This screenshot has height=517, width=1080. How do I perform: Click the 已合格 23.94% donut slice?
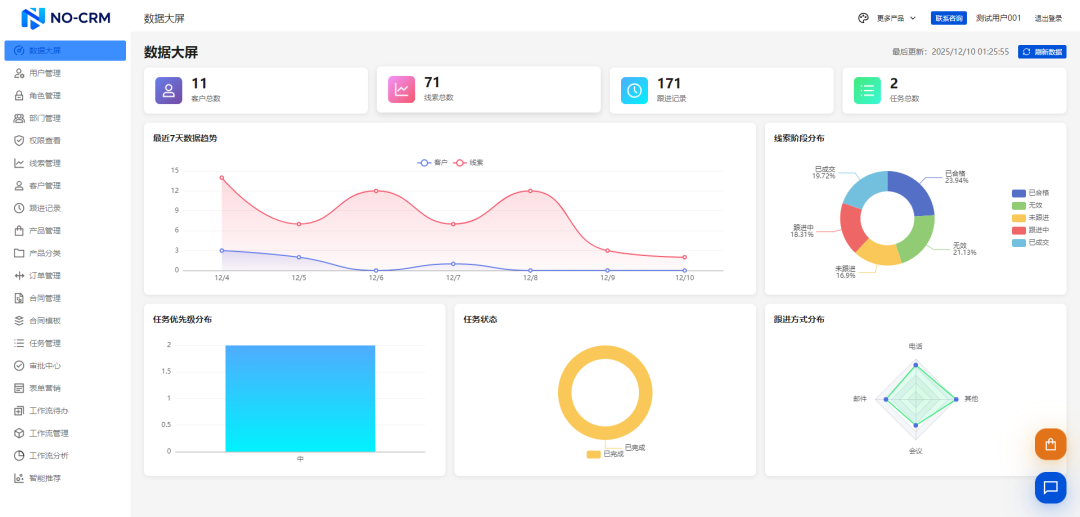(913, 190)
